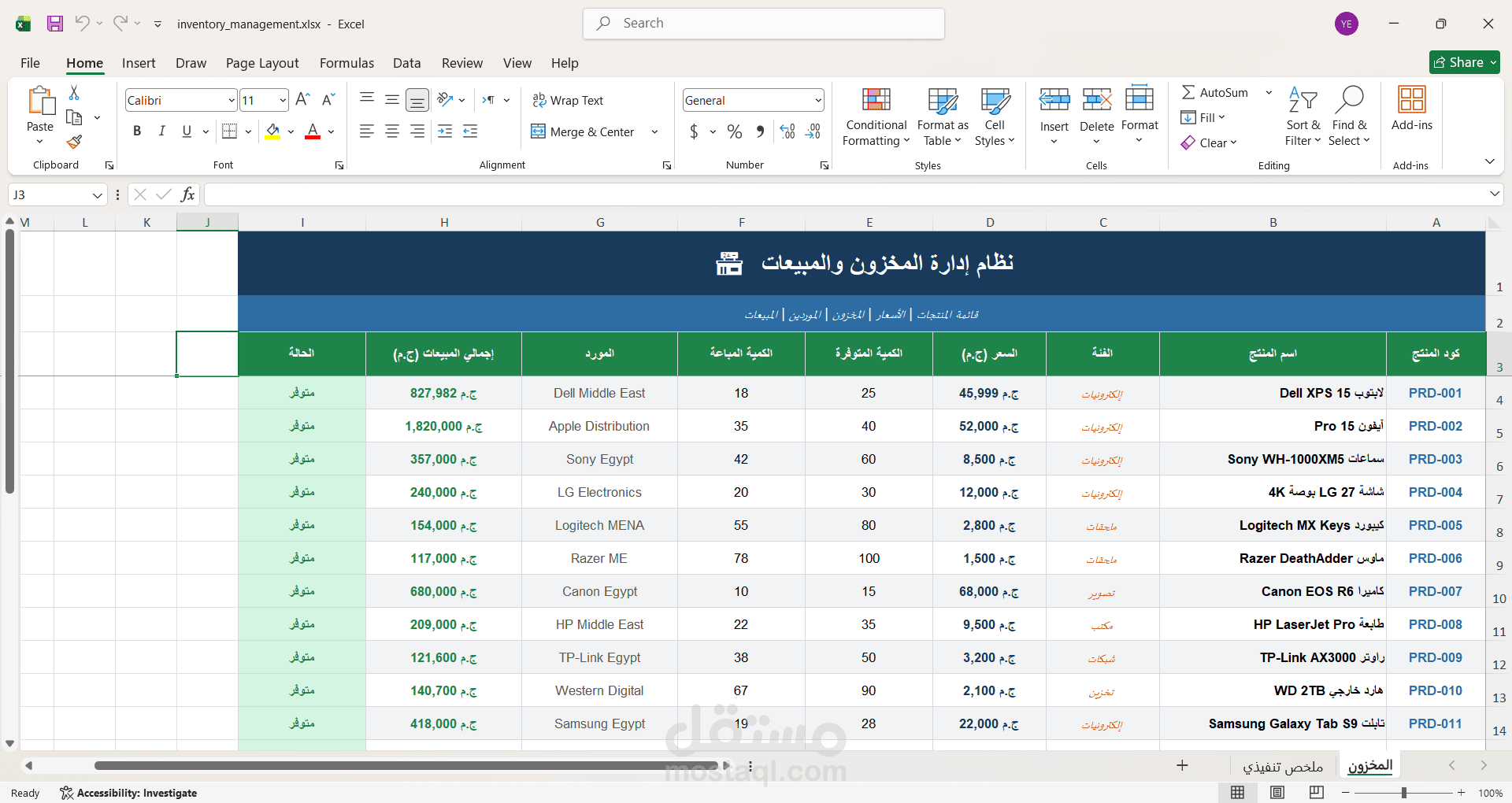This screenshot has width=1512, height=803.
Task: Decrease font size with the smaller A icon
Action: pyautogui.click(x=328, y=99)
